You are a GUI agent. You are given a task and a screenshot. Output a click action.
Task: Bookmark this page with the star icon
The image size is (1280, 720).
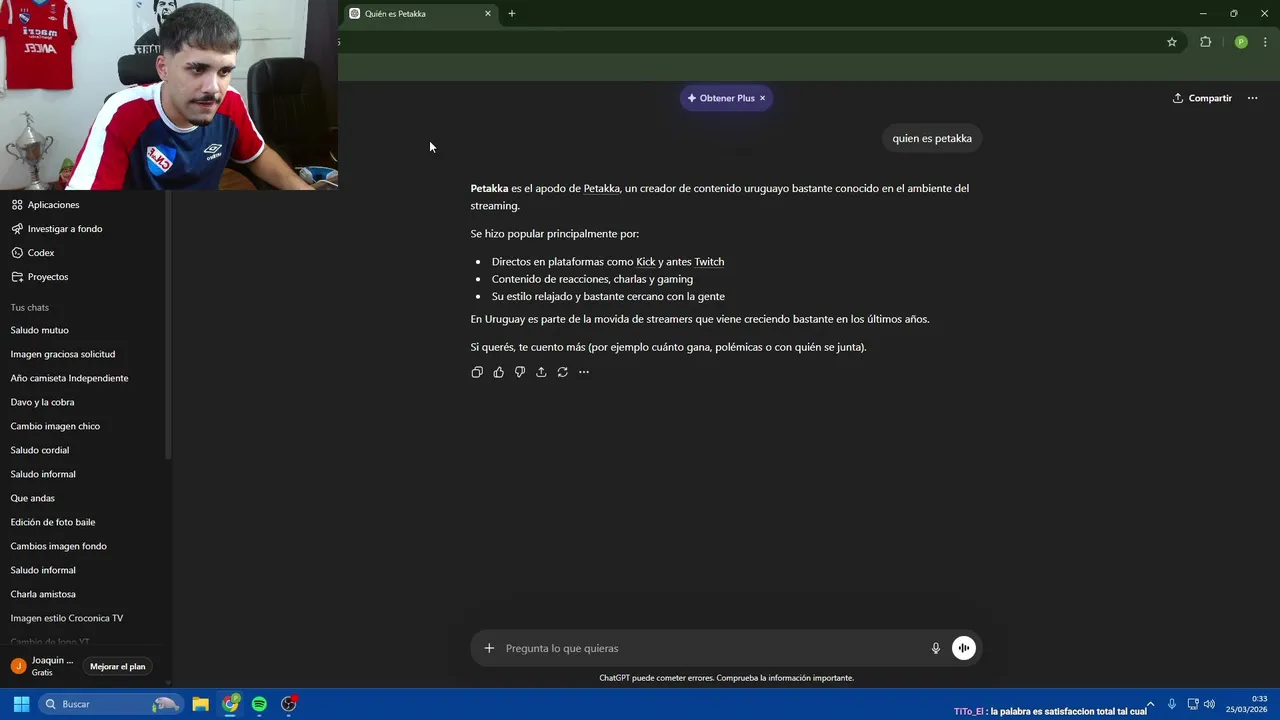(x=1172, y=42)
